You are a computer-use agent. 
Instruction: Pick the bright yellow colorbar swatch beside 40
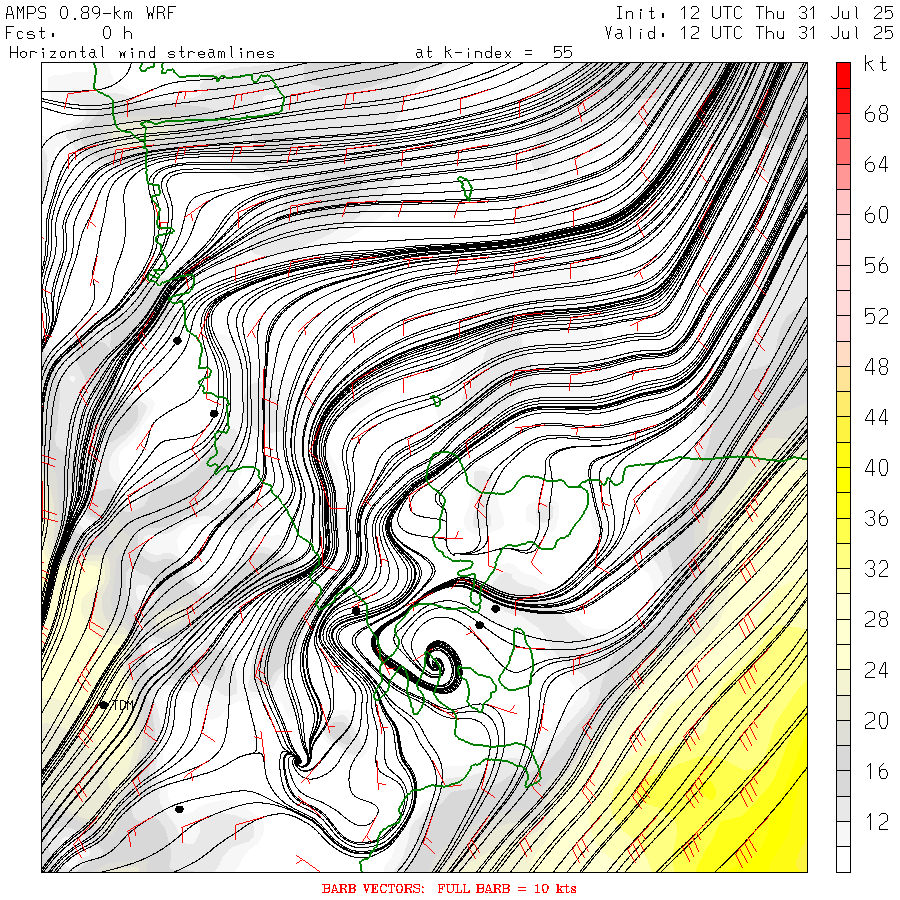[843, 480]
